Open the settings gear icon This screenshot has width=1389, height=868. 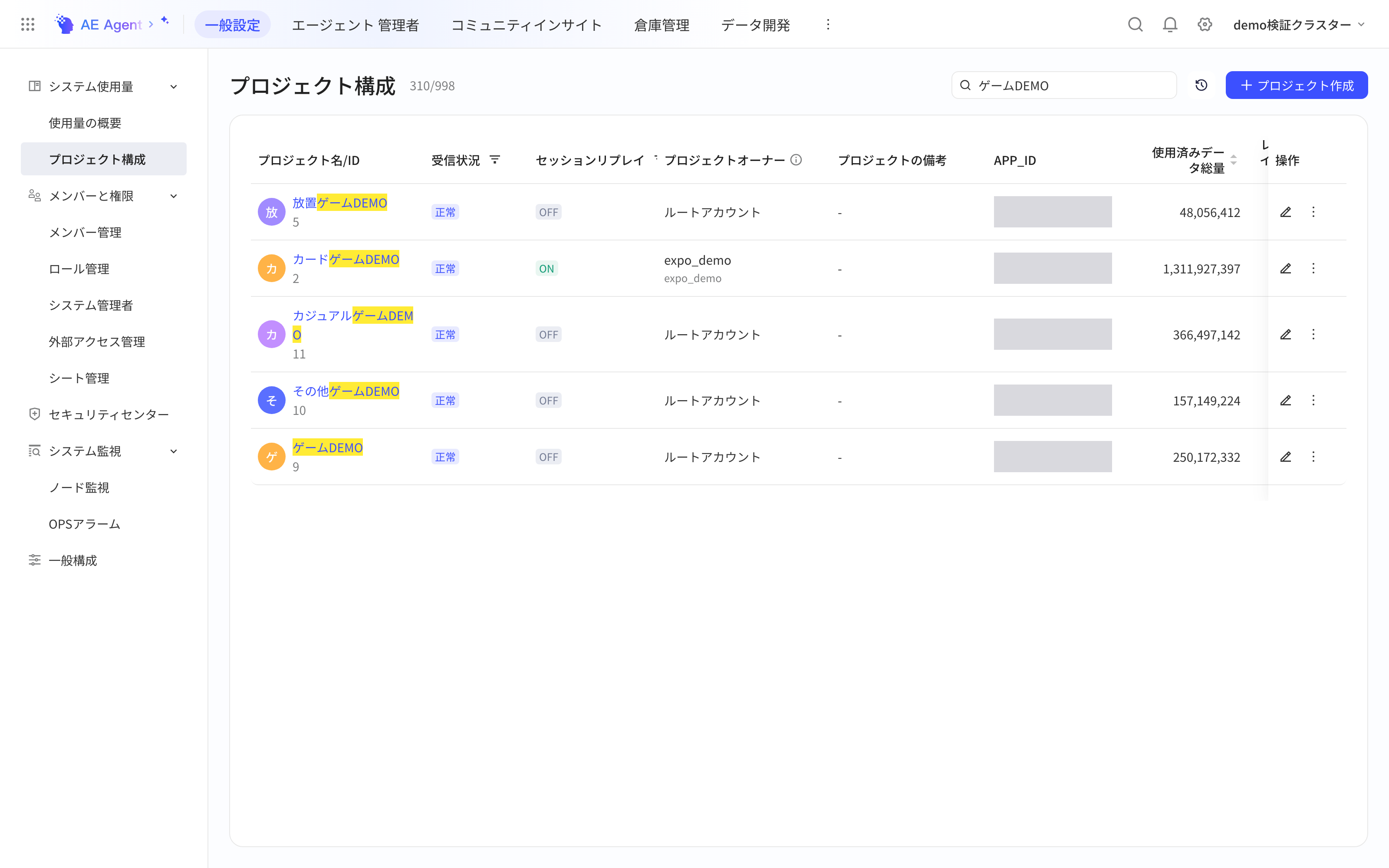[1204, 24]
